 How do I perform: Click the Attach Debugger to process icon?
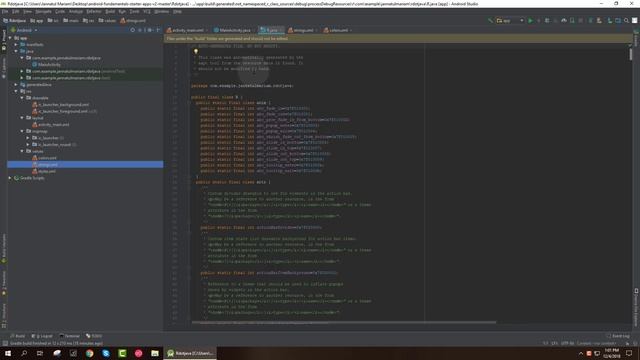click(572, 20)
